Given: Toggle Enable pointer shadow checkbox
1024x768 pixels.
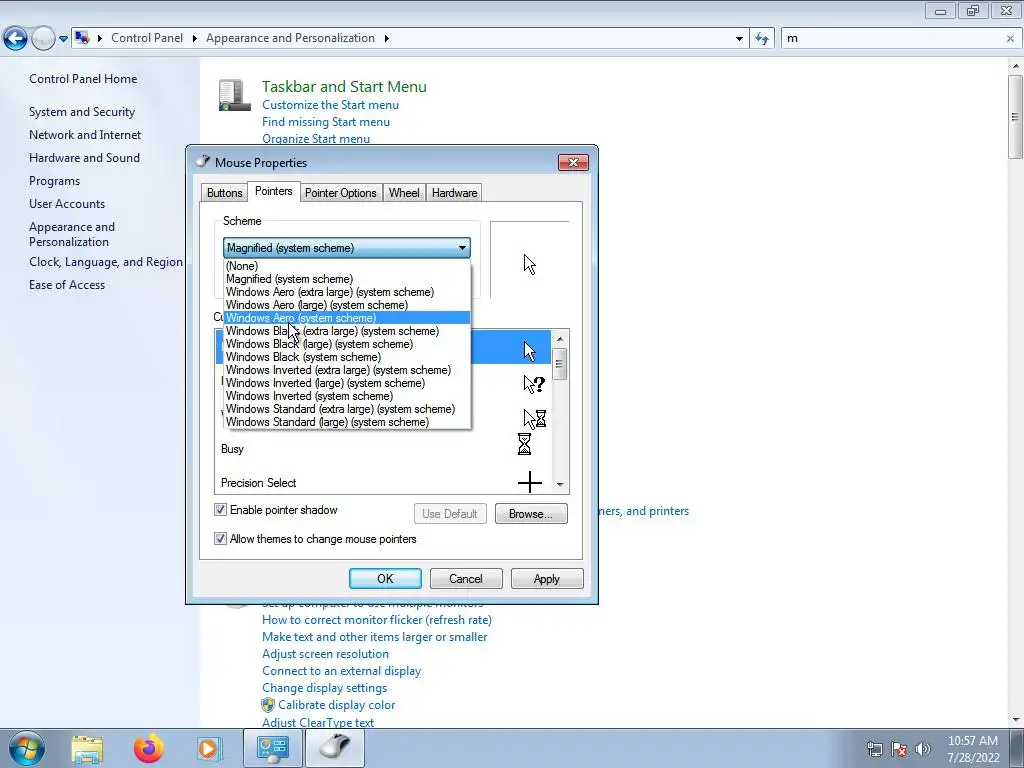Looking at the screenshot, I should click(221, 510).
